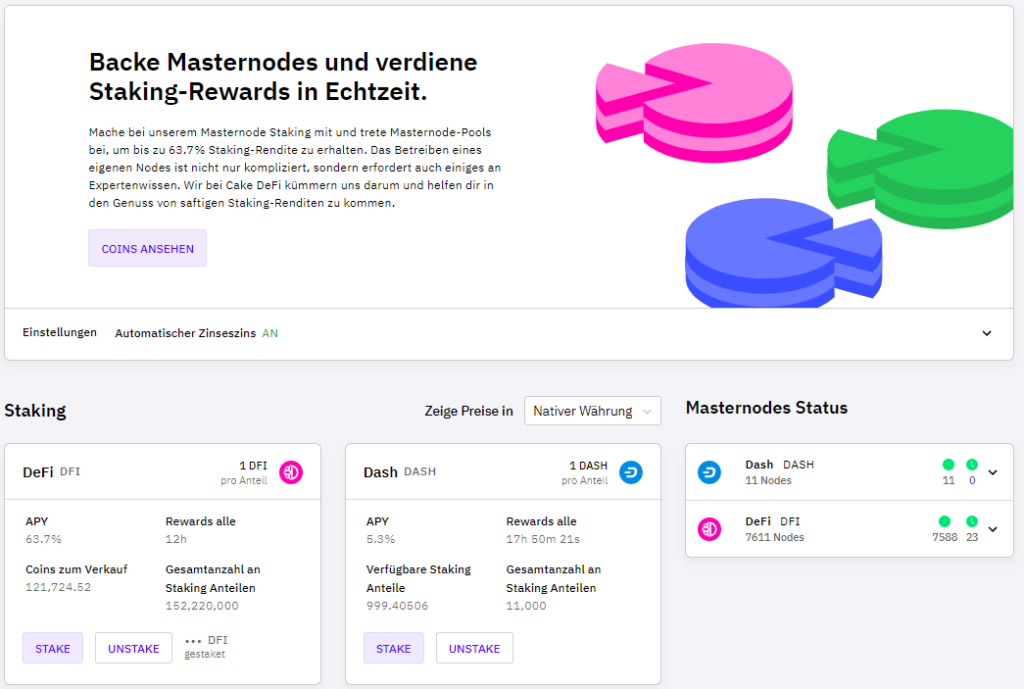The height and width of the screenshot is (689, 1024).
Task: Click the COINS ANSEHEN button
Action: 147,248
